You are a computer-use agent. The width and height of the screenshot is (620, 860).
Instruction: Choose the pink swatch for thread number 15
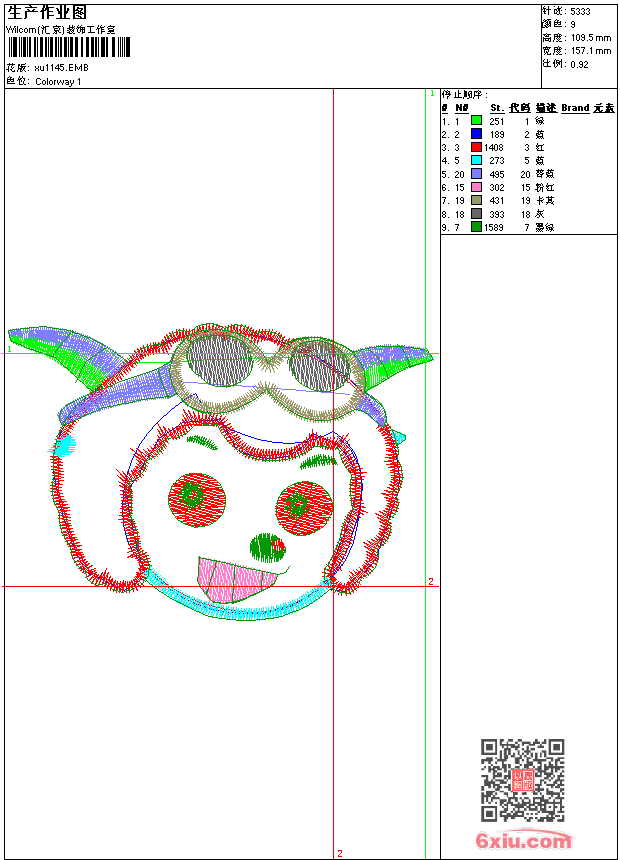click(476, 187)
